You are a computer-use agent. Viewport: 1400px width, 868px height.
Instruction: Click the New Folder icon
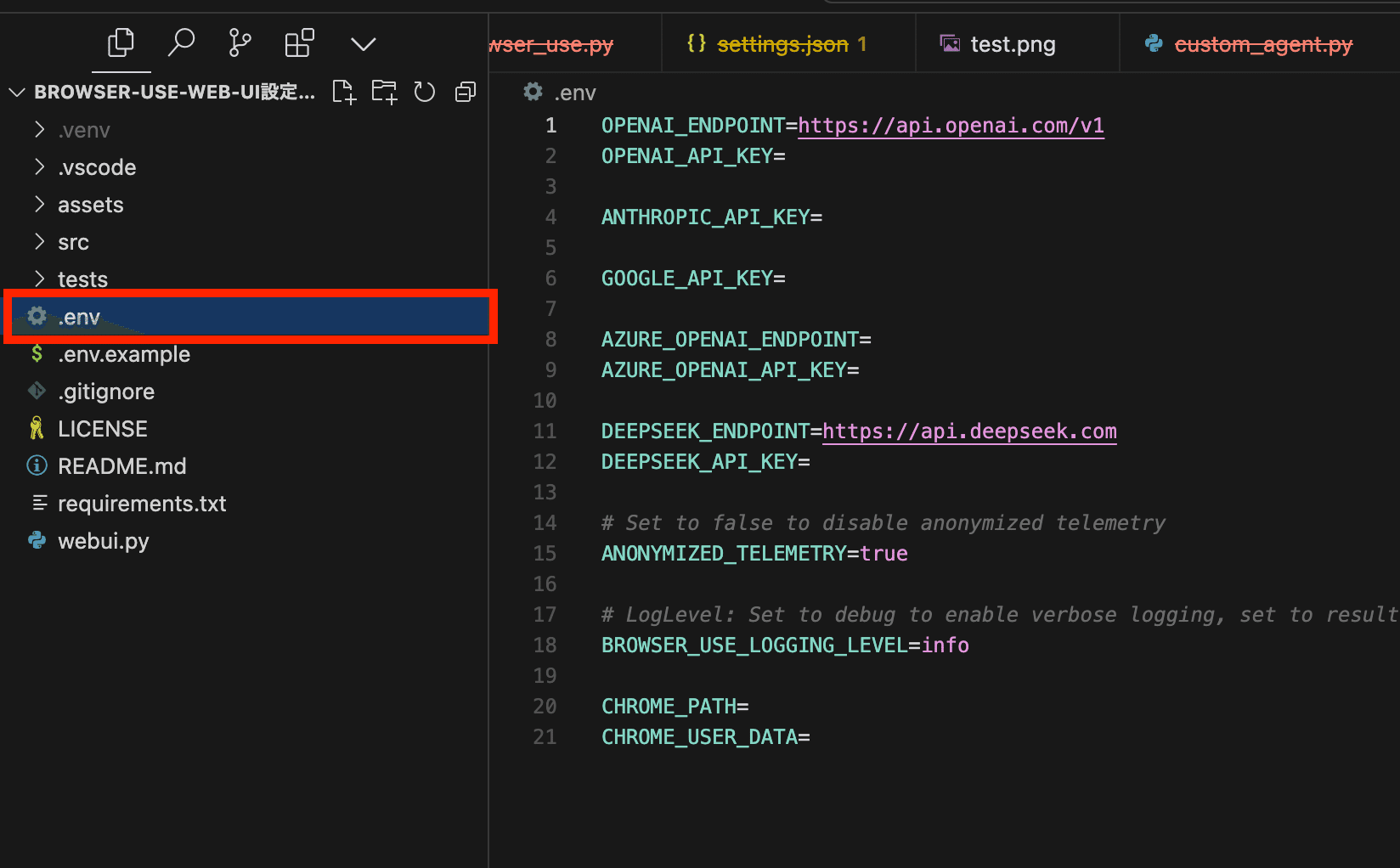384,92
